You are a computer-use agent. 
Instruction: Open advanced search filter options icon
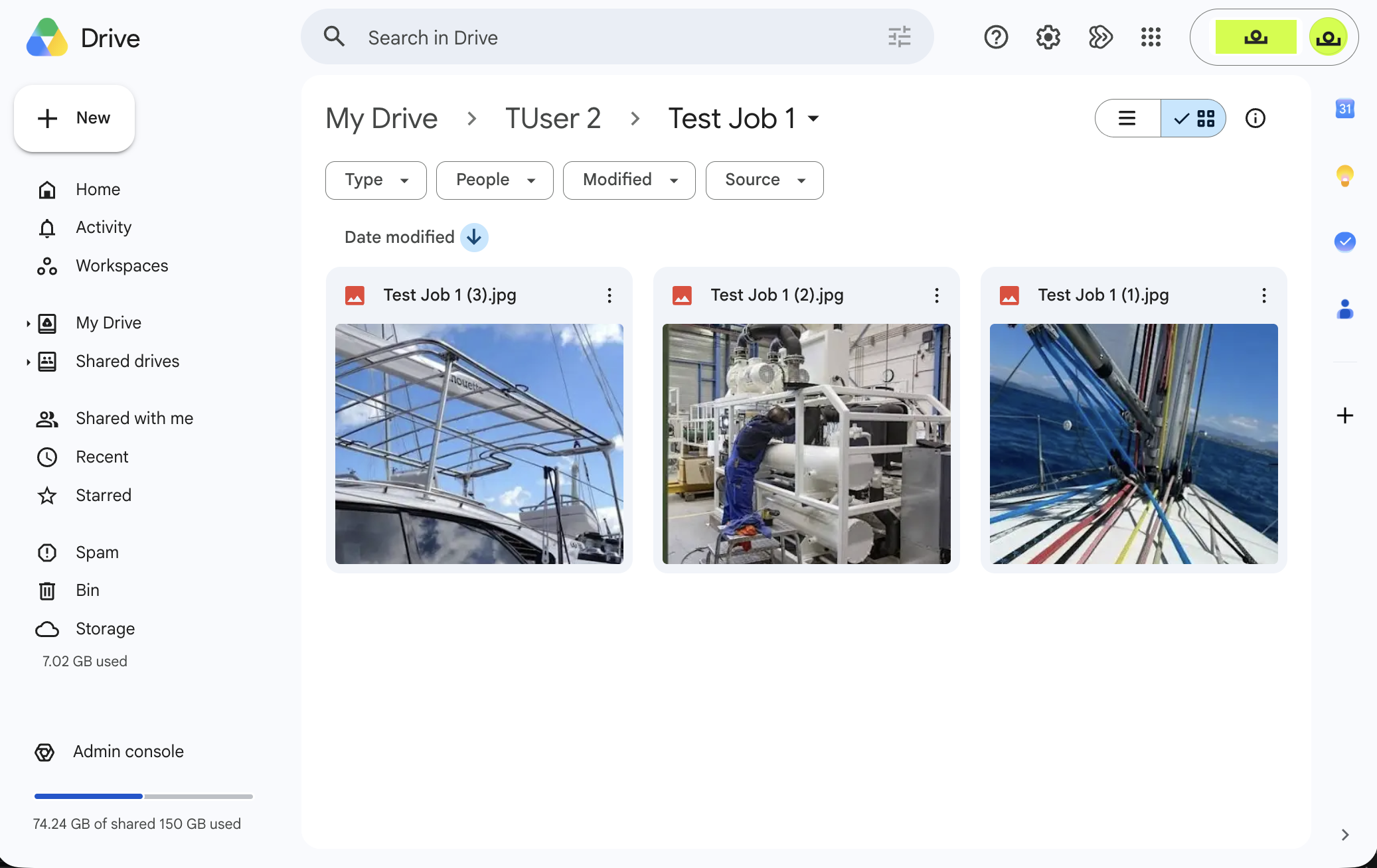pyautogui.click(x=900, y=37)
